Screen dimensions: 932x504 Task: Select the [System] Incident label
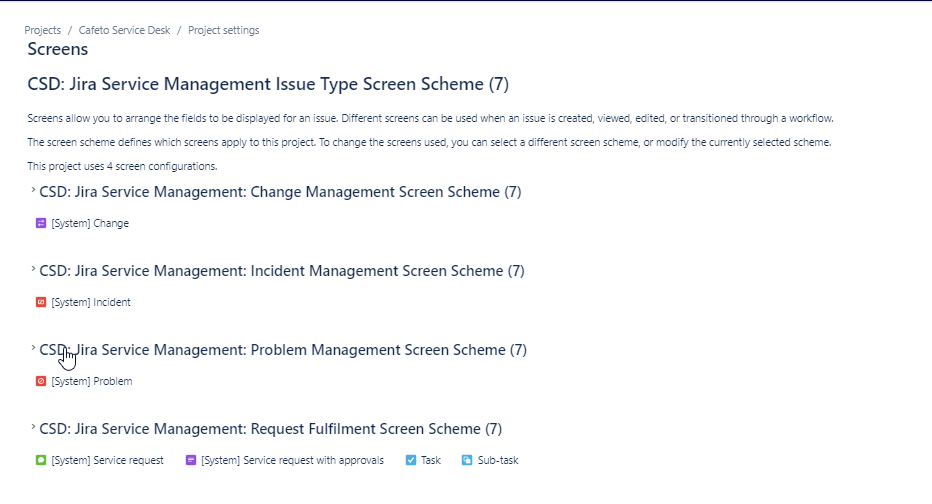click(91, 303)
